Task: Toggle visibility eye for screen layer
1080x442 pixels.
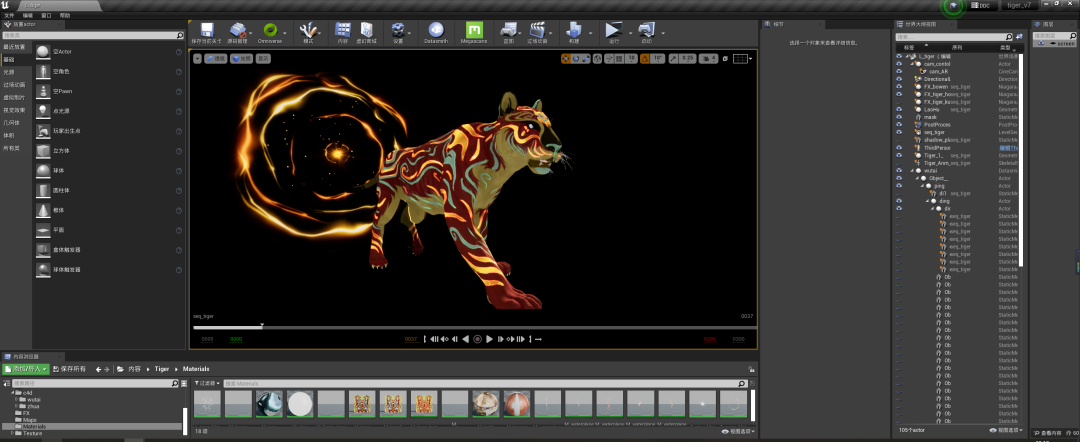Action: point(1041,43)
